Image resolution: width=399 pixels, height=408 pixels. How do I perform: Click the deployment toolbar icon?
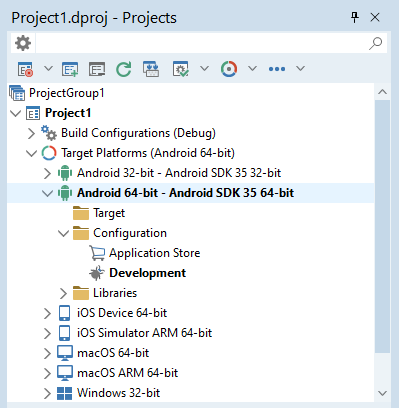[x=151, y=69]
